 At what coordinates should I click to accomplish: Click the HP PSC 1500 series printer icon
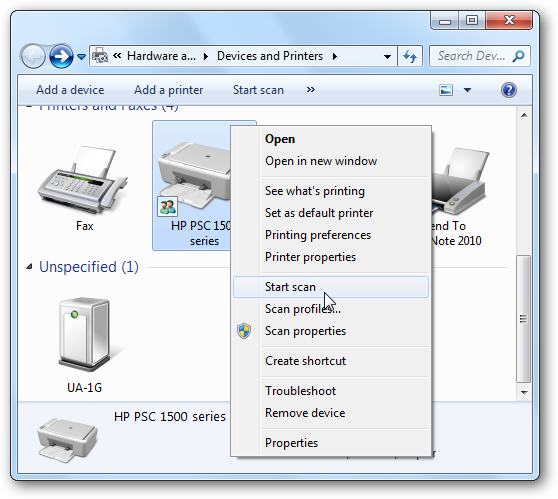[x=194, y=174]
